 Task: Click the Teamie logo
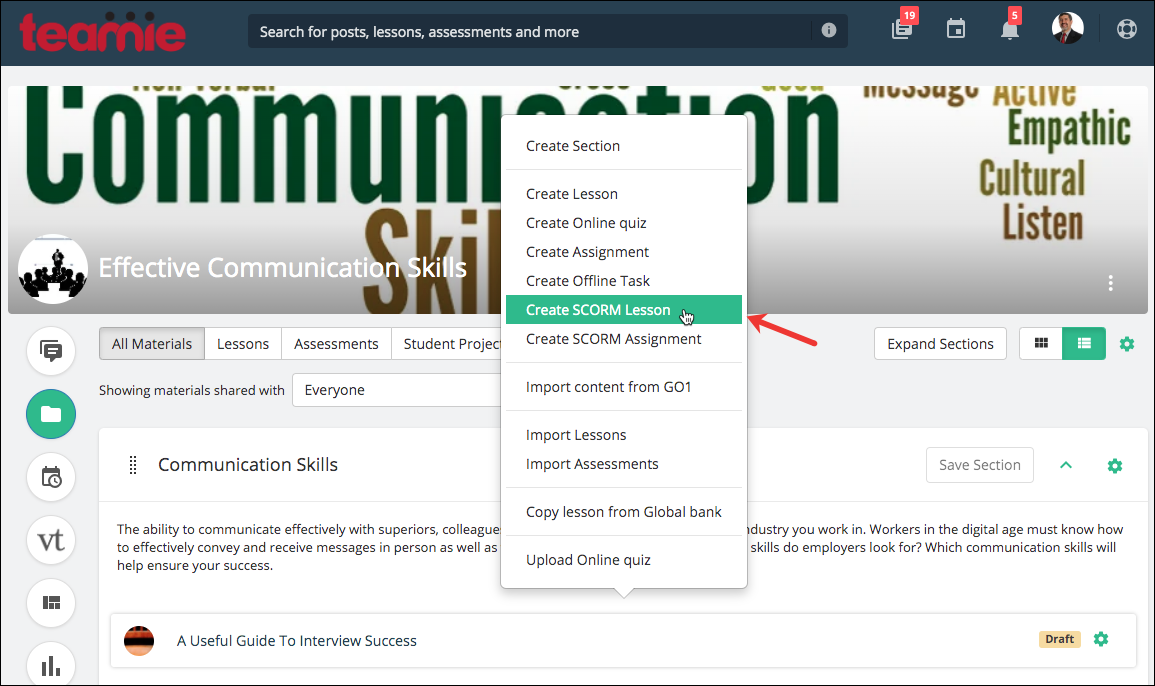coord(102,32)
